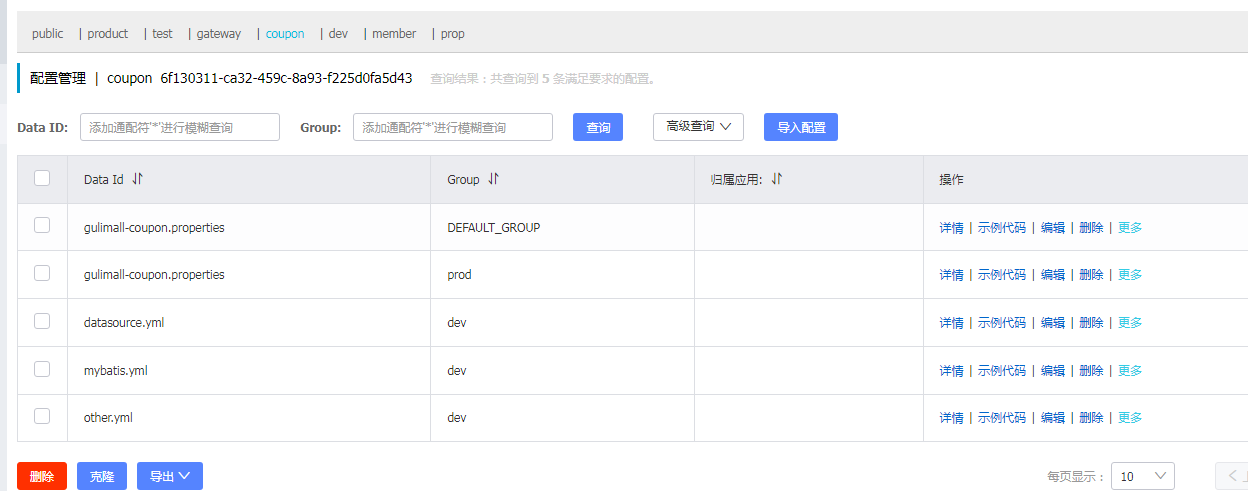Select the coupon namespace tab
The height and width of the screenshot is (491, 1248).
[285, 33]
